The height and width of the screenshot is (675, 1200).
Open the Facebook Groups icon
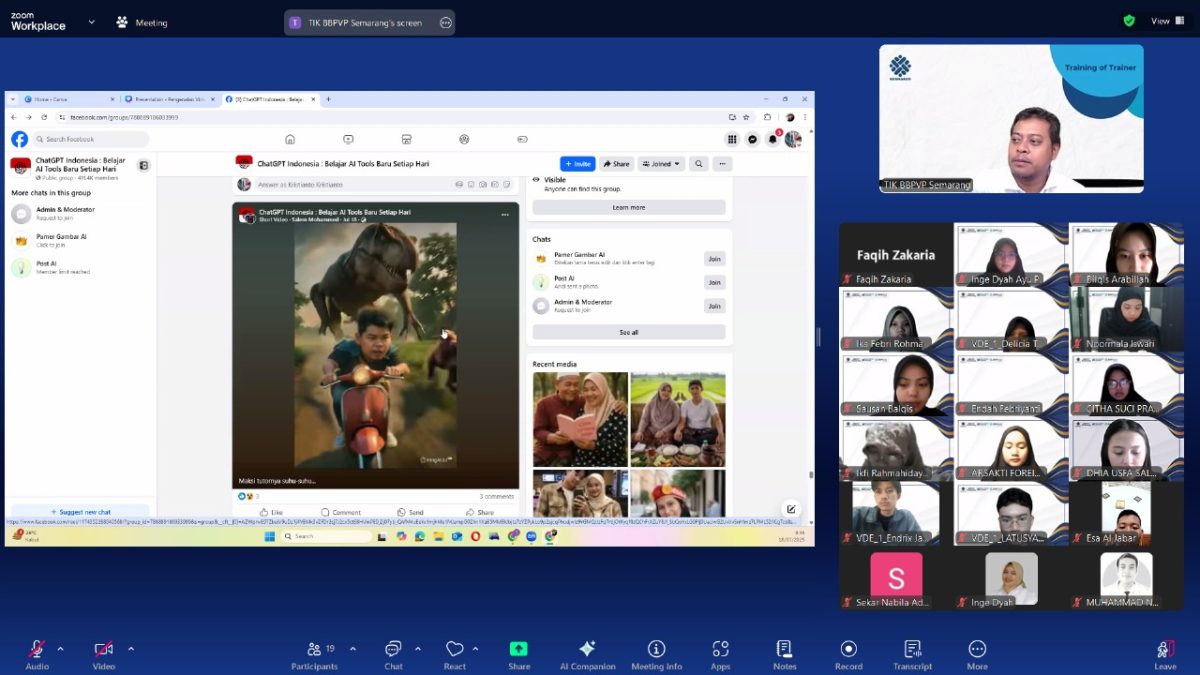[x=464, y=139]
